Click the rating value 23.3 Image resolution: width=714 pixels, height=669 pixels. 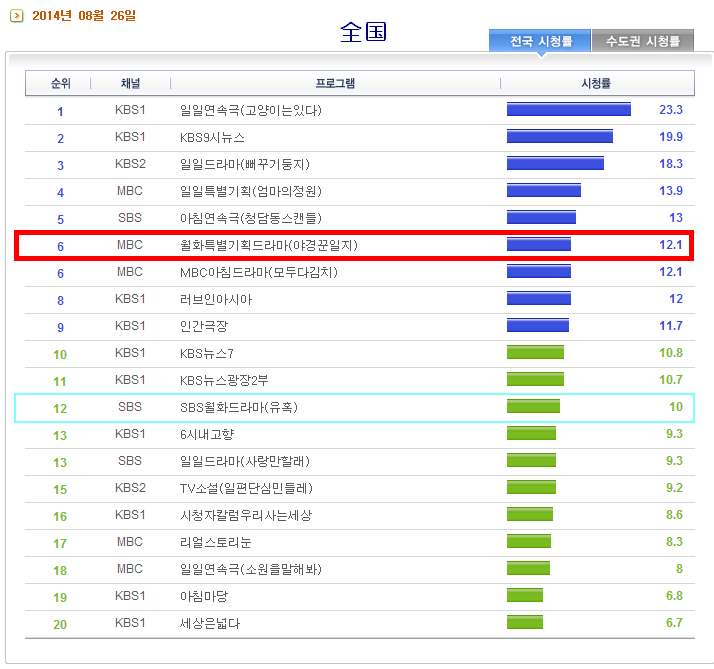click(x=671, y=110)
